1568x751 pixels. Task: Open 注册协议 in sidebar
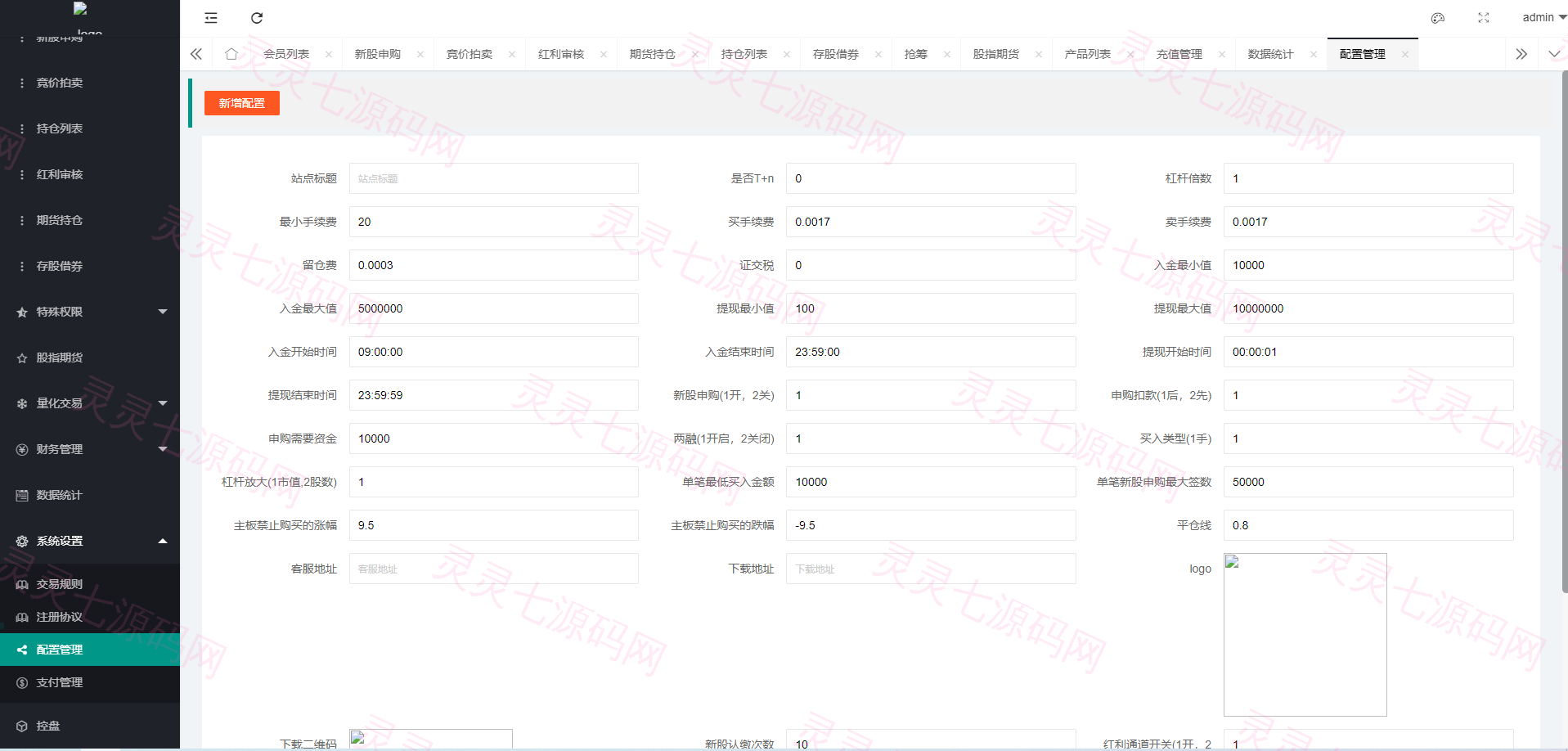90,617
